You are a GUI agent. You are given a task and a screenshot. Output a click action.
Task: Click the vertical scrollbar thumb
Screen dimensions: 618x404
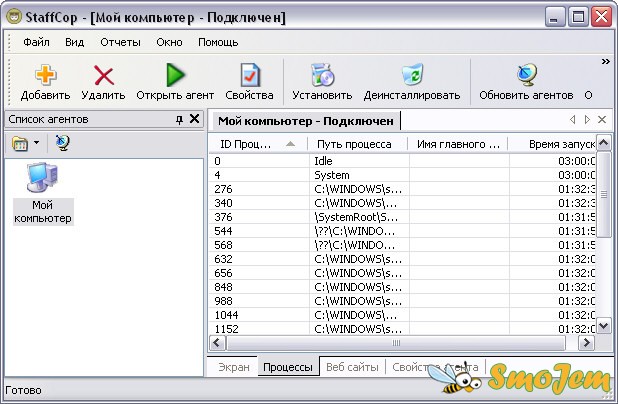pos(603,194)
